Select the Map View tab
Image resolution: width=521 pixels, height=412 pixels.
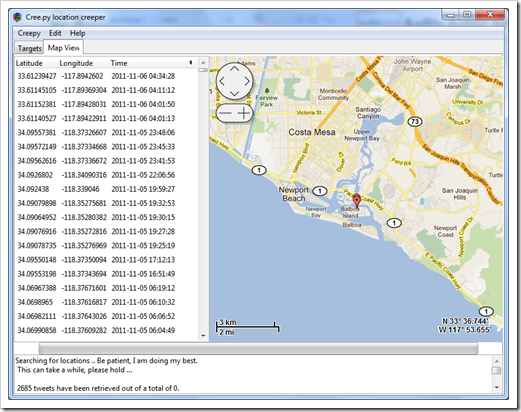tap(64, 48)
